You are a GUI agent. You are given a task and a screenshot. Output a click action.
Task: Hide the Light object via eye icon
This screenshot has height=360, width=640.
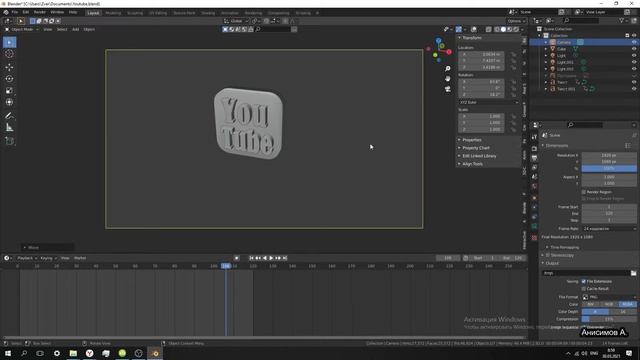pyautogui.click(x=634, y=56)
